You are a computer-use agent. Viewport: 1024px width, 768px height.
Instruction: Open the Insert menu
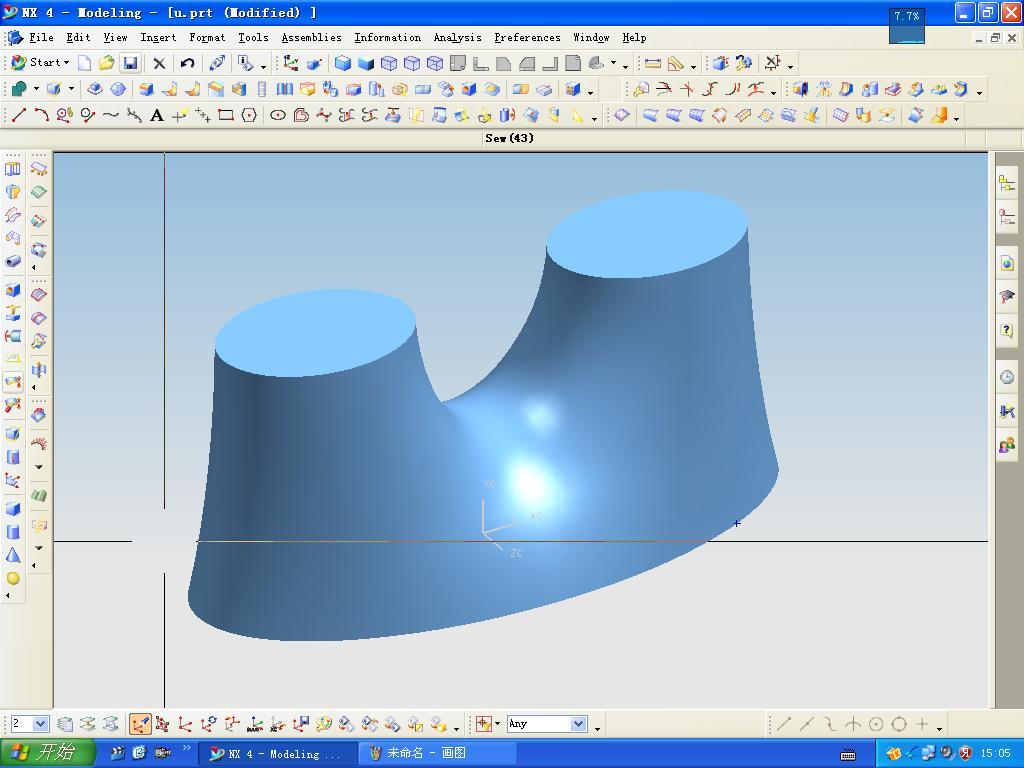click(x=158, y=37)
